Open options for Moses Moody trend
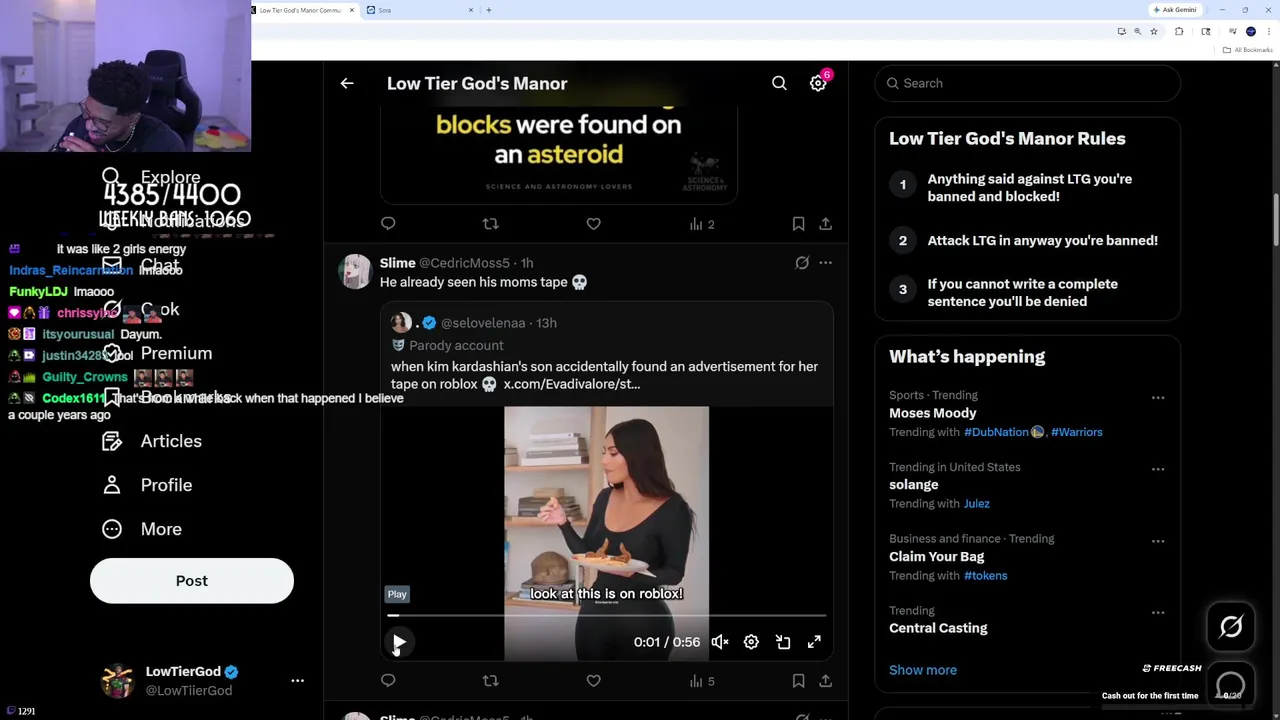The height and width of the screenshot is (720, 1280). [1158, 397]
